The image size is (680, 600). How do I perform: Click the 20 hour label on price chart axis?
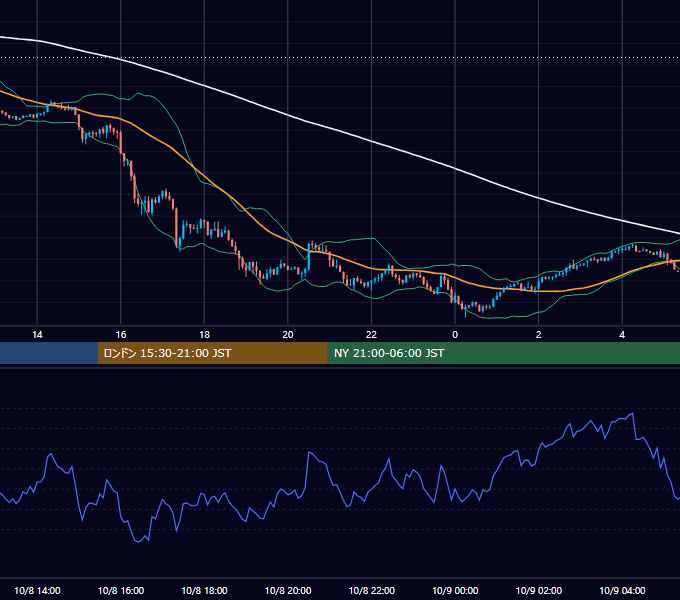[x=288, y=335]
